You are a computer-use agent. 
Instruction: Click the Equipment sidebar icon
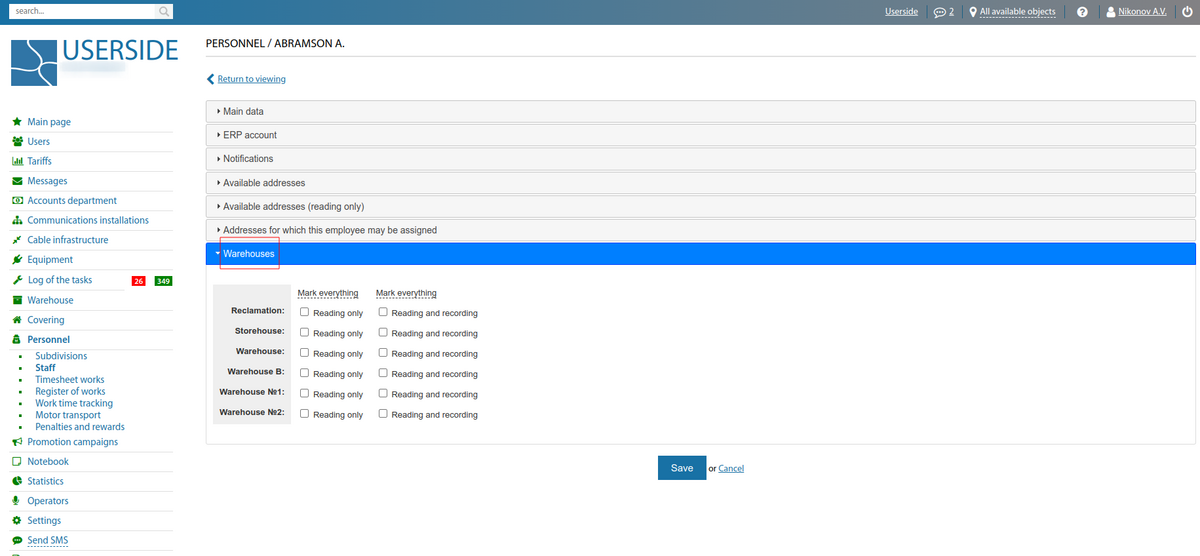click(17, 260)
